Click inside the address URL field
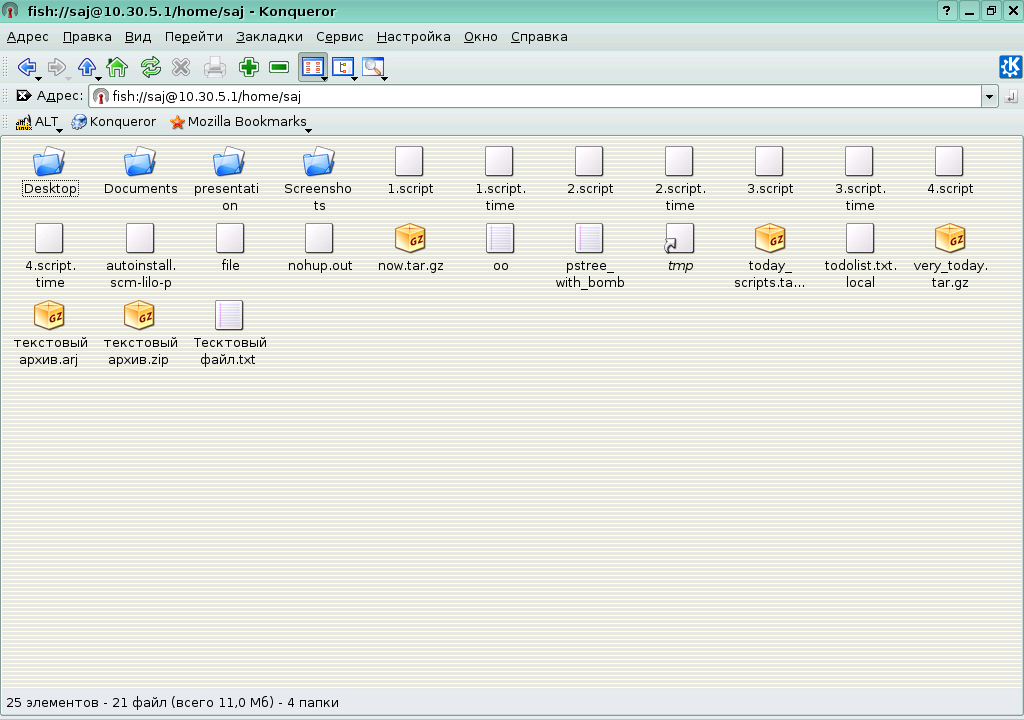Screen dimensions: 1024x720 pos(540,97)
